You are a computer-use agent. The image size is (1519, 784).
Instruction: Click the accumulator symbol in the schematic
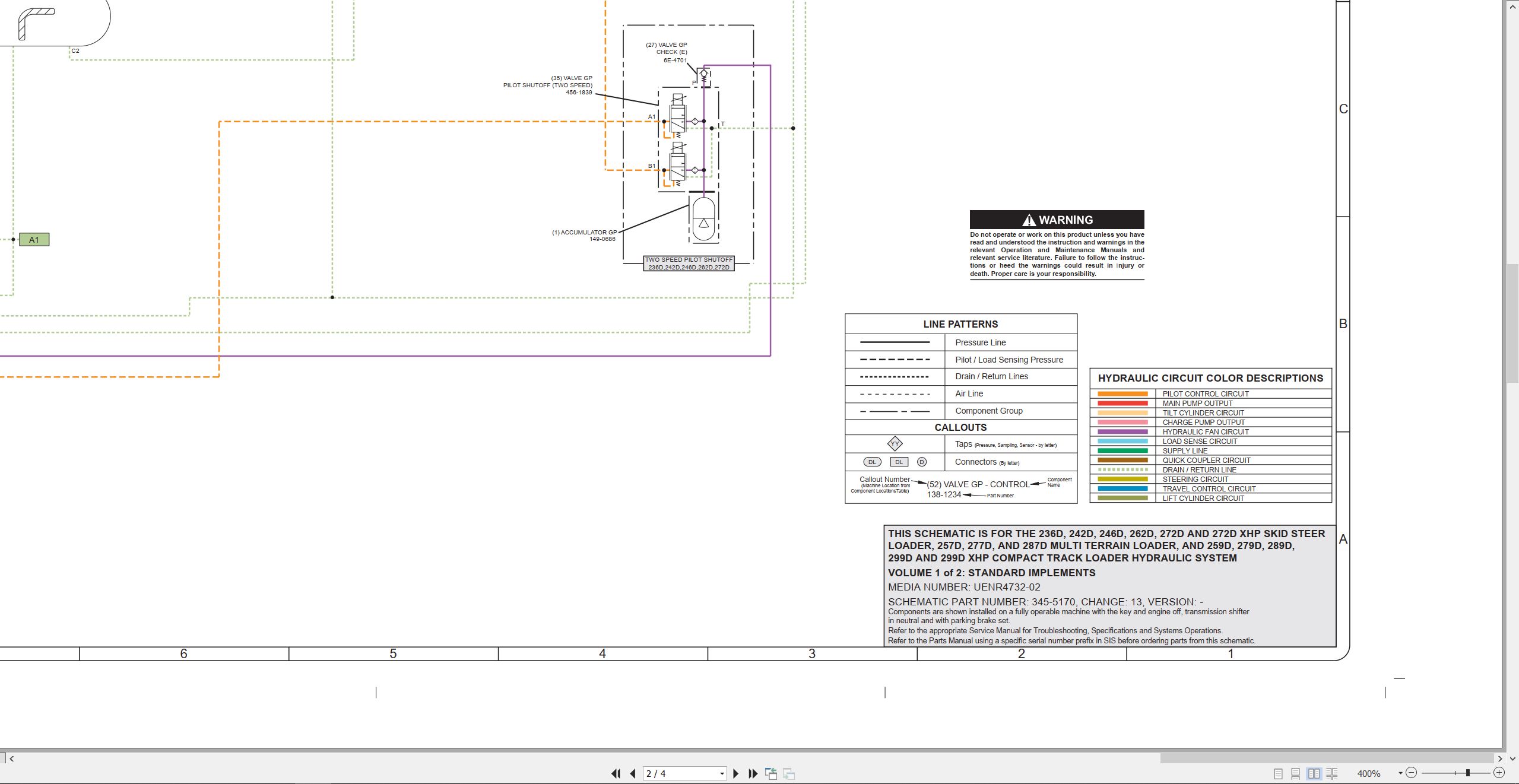[x=703, y=218]
